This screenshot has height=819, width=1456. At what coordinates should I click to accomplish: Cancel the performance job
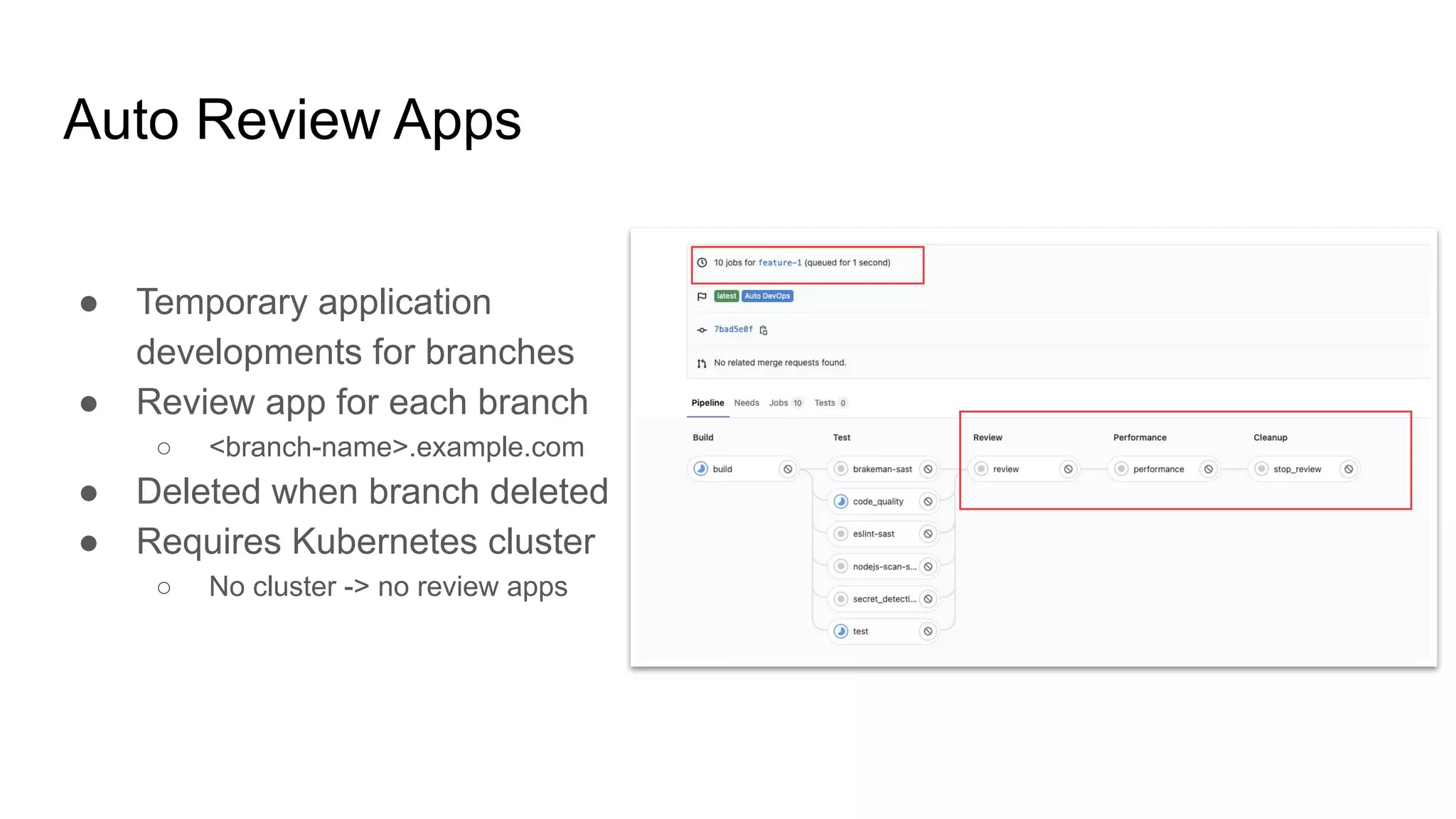(x=1209, y=469)
